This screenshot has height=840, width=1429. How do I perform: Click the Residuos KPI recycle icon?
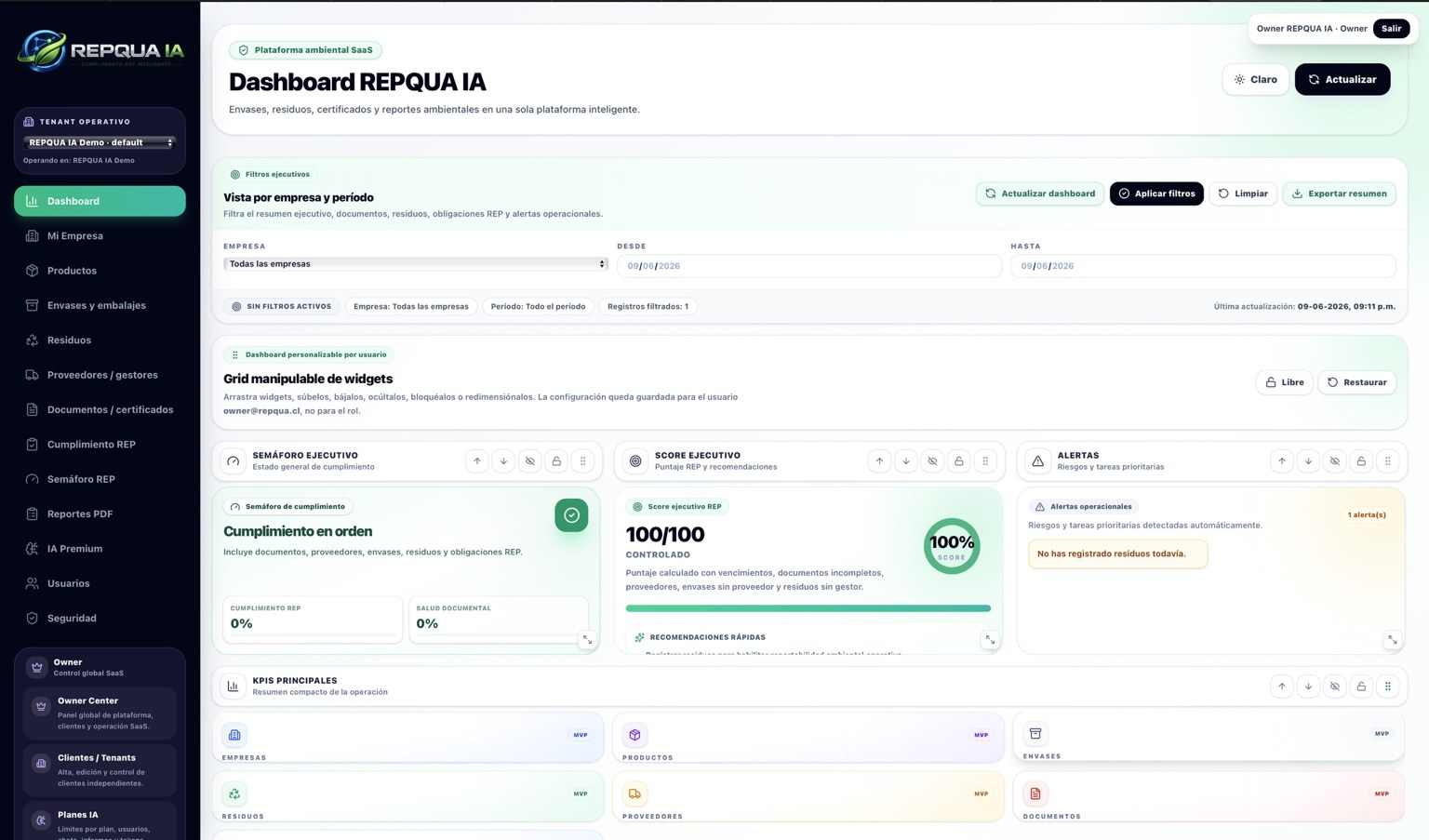tap(234, 793)
